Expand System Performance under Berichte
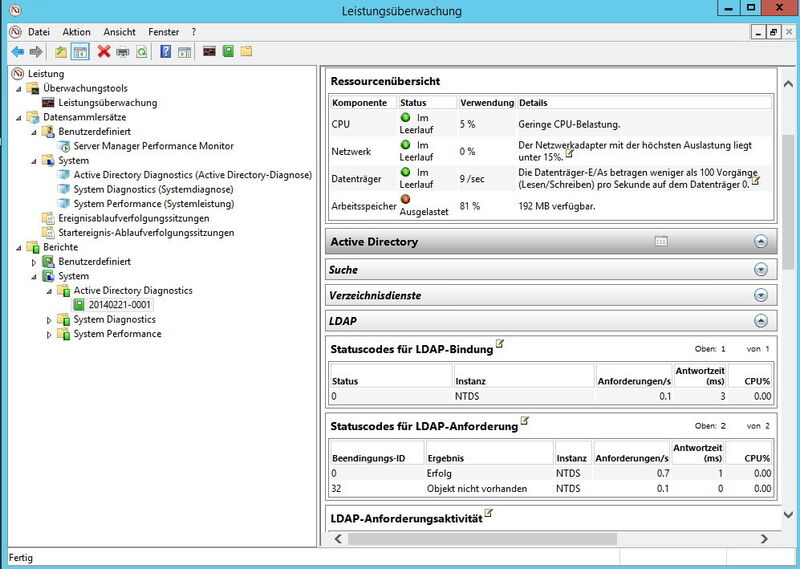 [x=49, y=334]
